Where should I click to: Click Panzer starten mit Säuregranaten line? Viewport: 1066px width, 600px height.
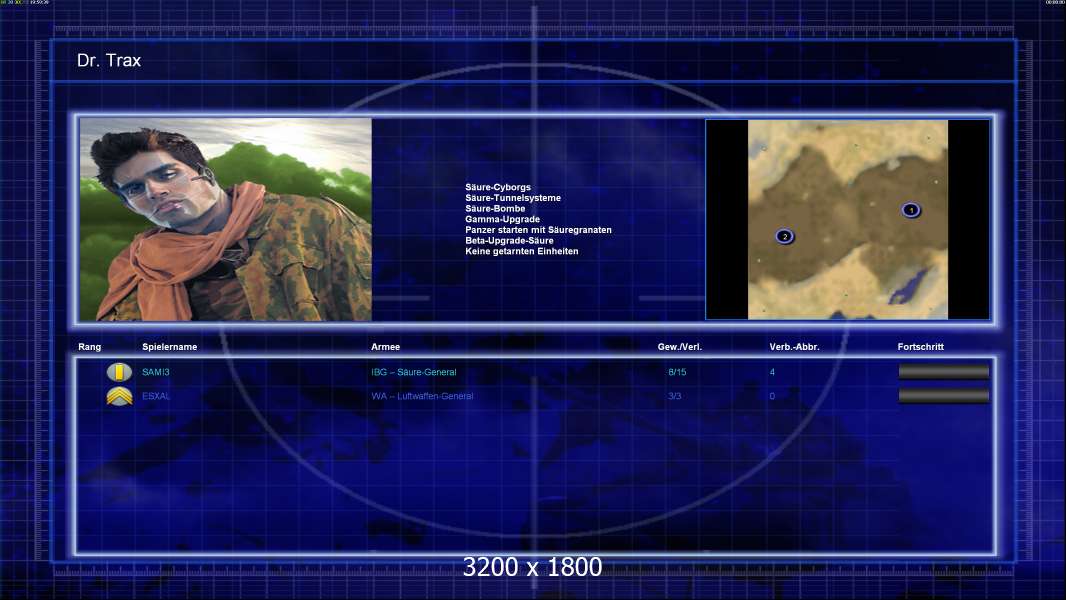tap(538, 230)
